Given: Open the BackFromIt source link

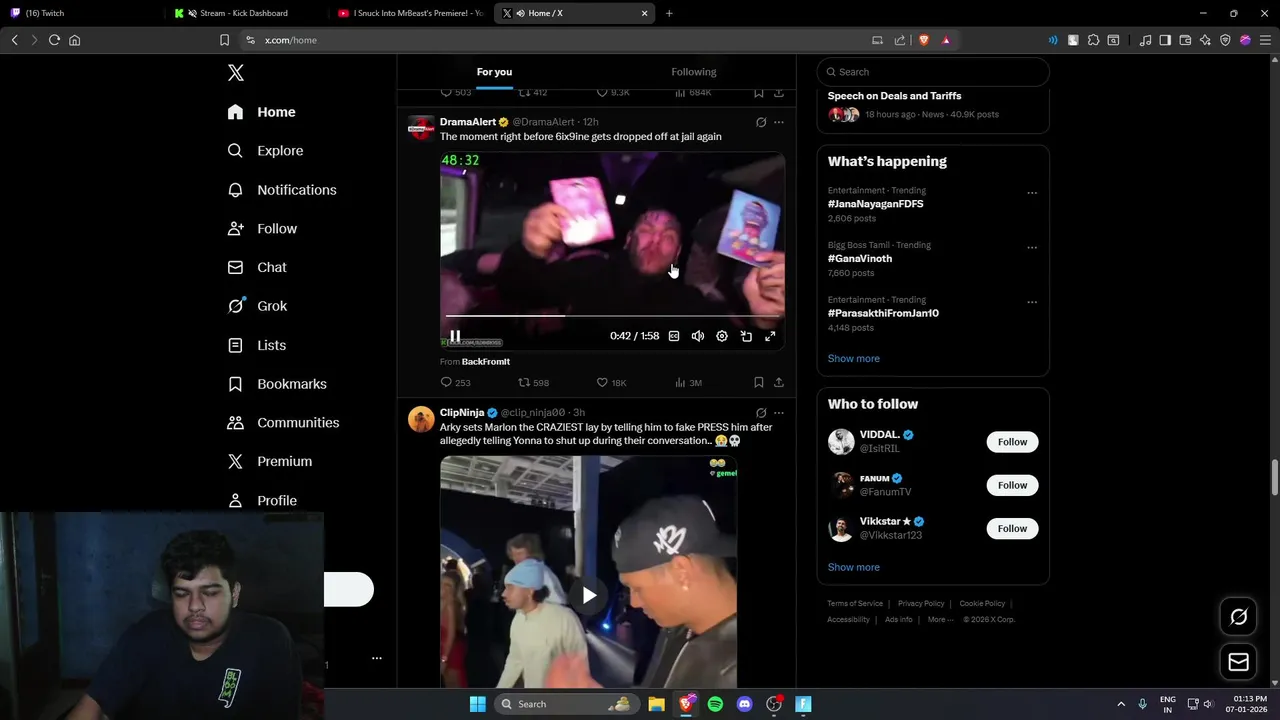Looking at the screenshot, I should (x=486, y=362).
